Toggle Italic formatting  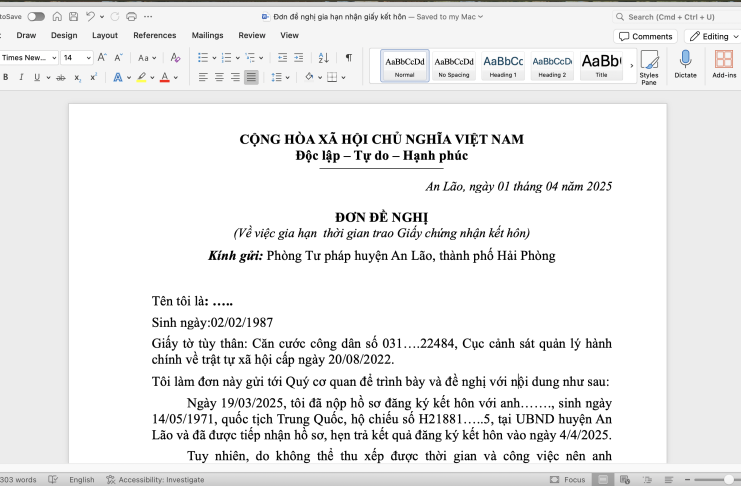(21, 77)
